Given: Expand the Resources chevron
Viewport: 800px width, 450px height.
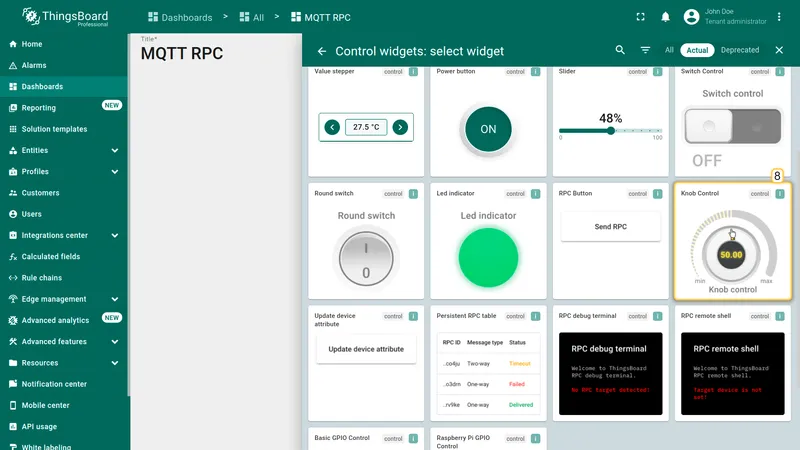Looking at the screenshot, I should [115, 363].
